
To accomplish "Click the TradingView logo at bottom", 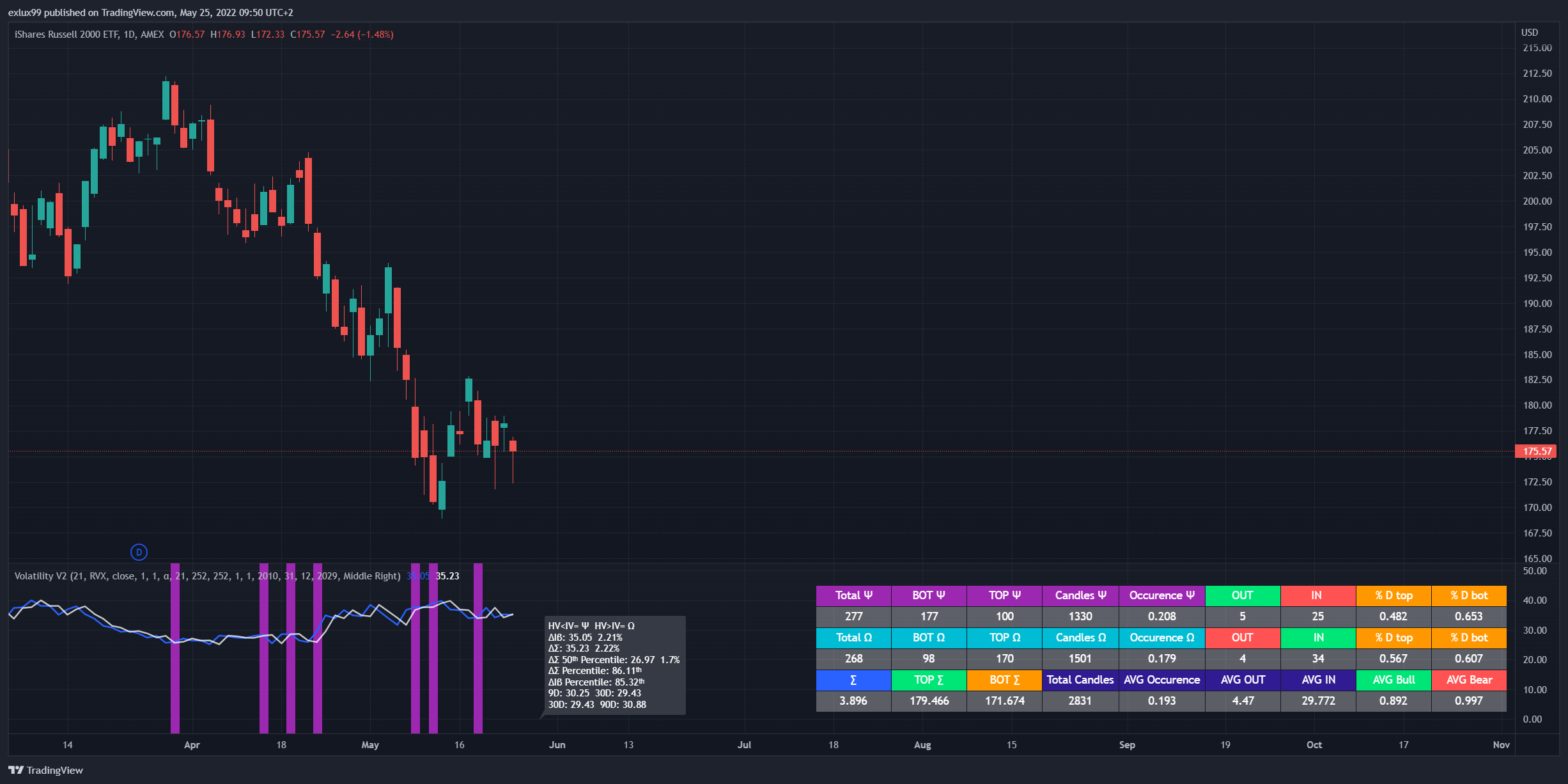I will pyautogui.click(x=46, y=770).
